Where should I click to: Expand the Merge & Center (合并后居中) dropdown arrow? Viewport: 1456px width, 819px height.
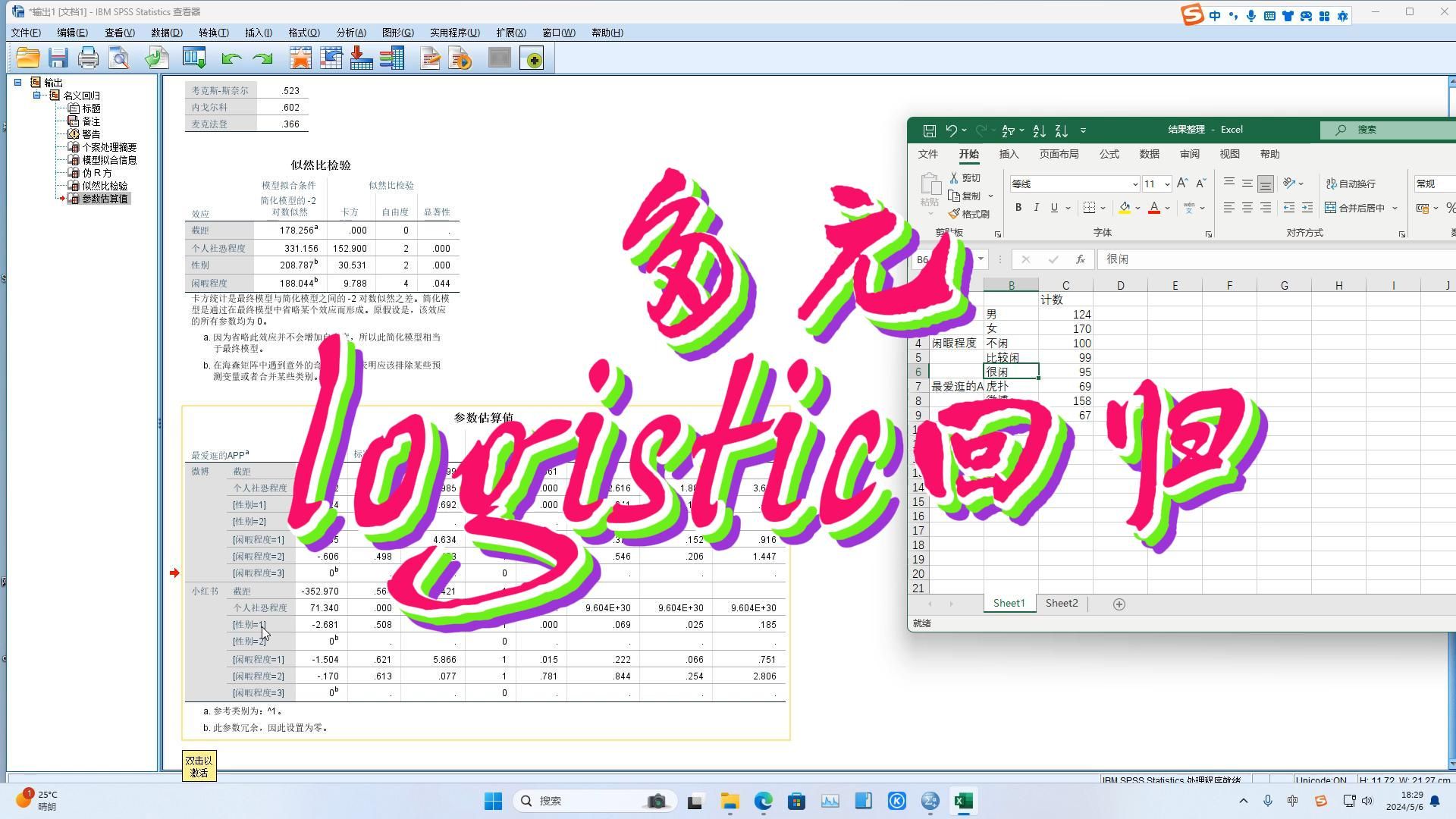coord(1395,208)
